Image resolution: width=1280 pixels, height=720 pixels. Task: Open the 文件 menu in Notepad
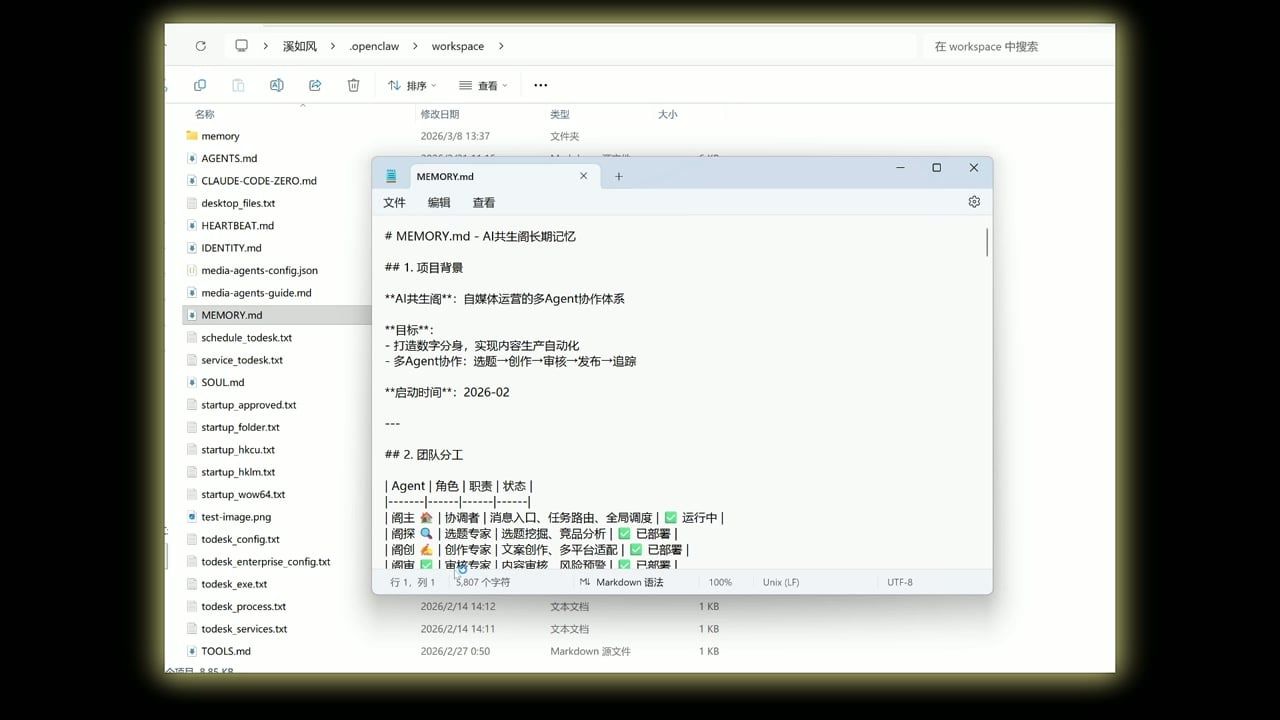tap(394, 202)
